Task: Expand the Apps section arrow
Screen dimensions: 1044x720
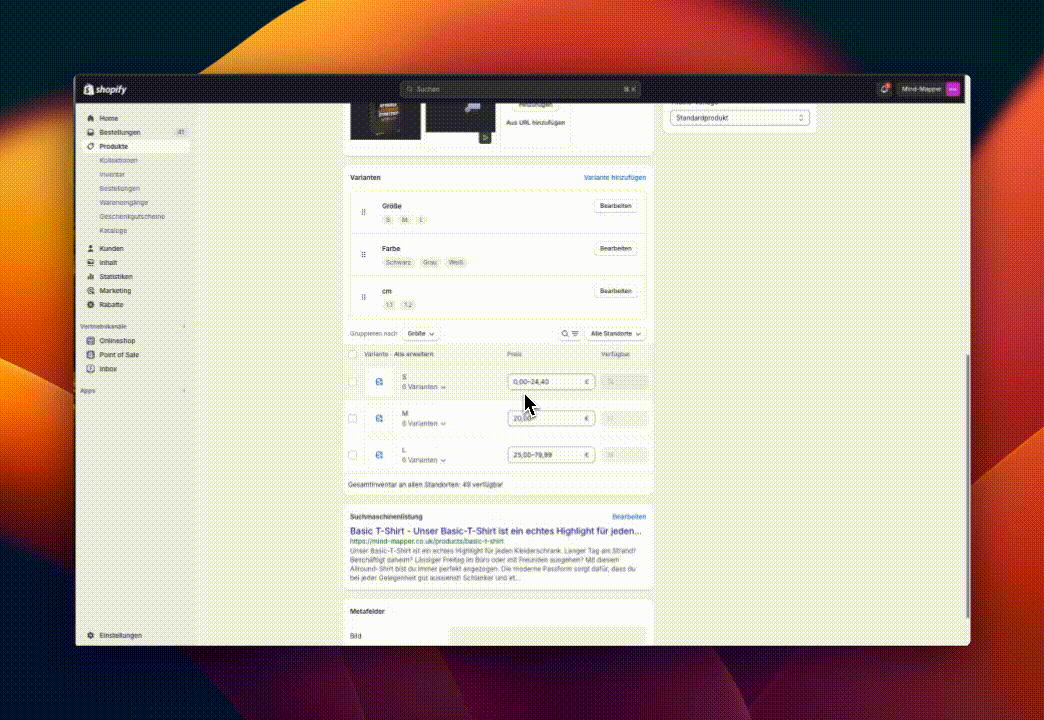Action: point(184,391)
